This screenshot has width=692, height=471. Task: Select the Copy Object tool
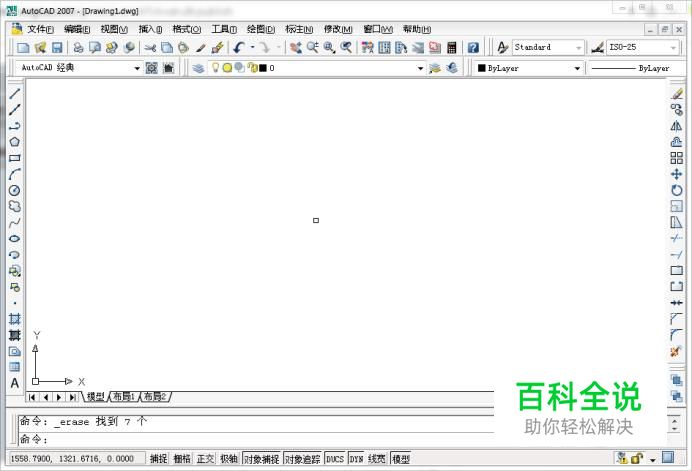click(x=677, y=109)
